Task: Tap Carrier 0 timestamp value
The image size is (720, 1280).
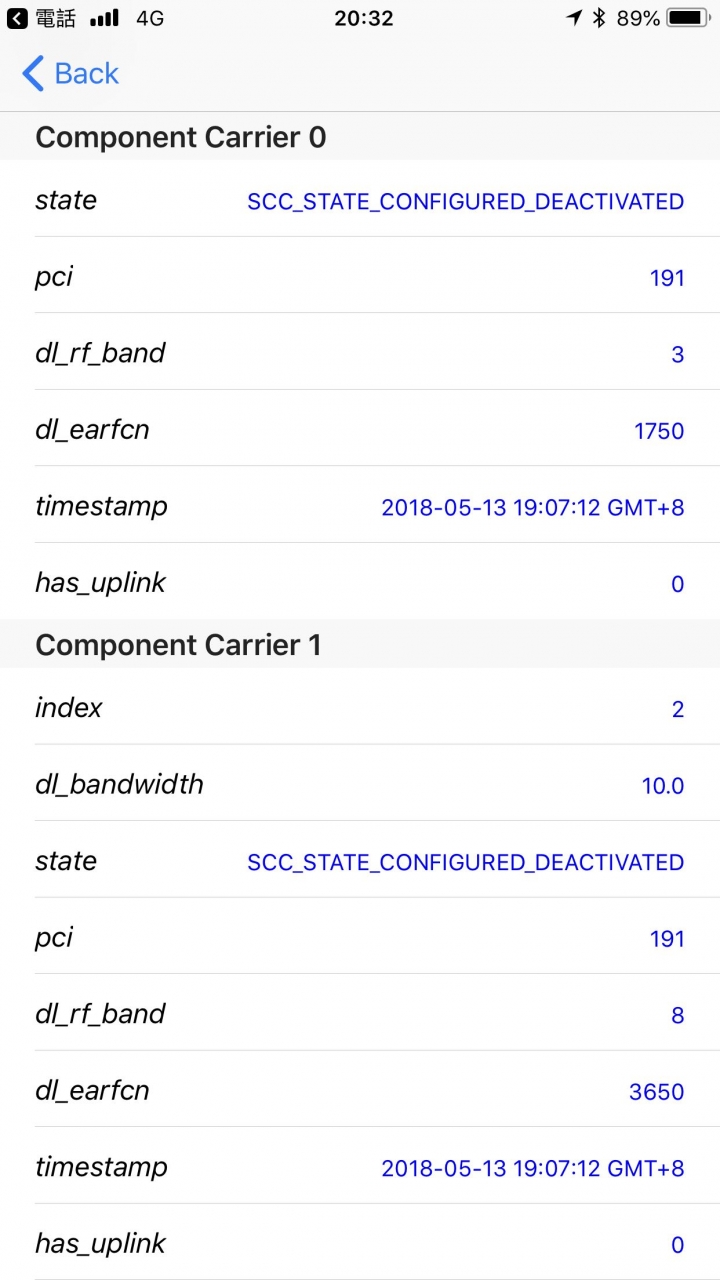Action: pyautogui.click(x=532, y=507)
